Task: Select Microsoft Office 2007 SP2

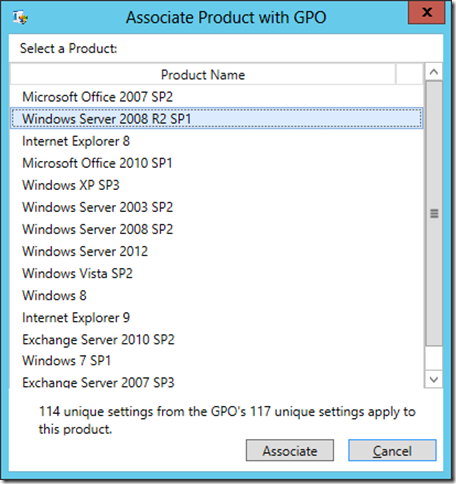Action: click(x=217, y=97)
